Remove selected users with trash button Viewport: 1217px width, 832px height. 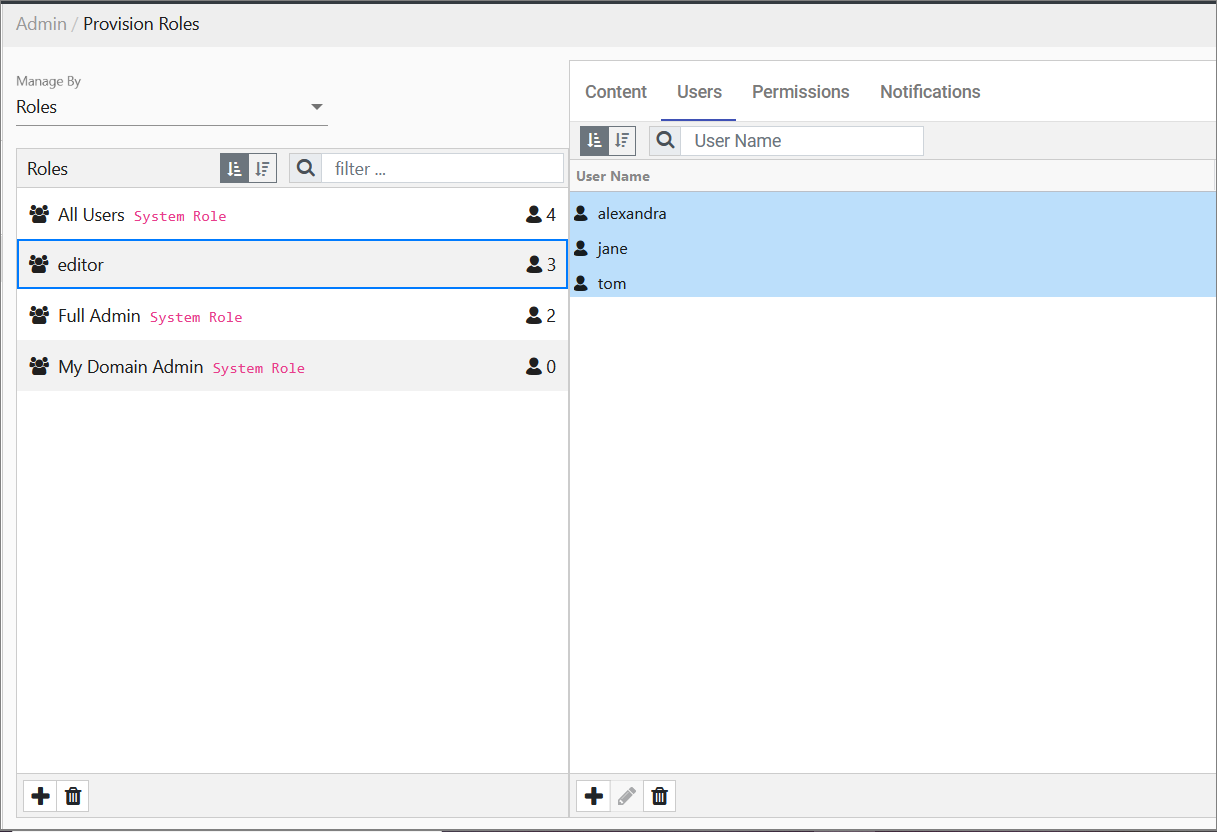click(659, 796)
